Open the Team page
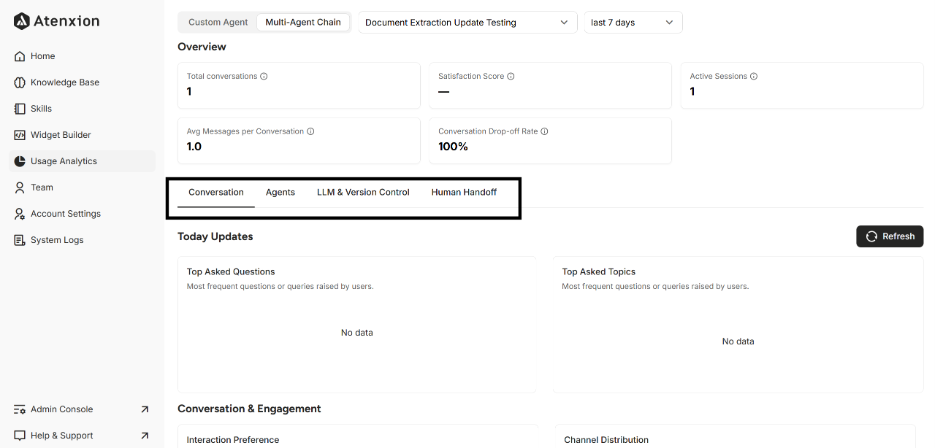Image resolution: width=936 pixels, height=448 pixels. 82,188
